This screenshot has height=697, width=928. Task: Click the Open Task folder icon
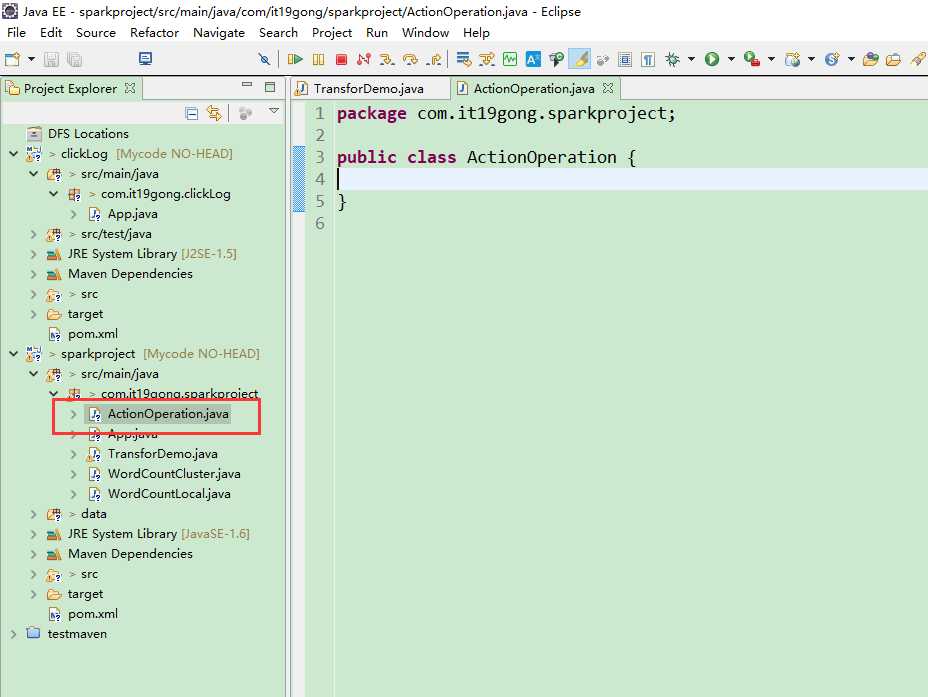tap(893, 59)
